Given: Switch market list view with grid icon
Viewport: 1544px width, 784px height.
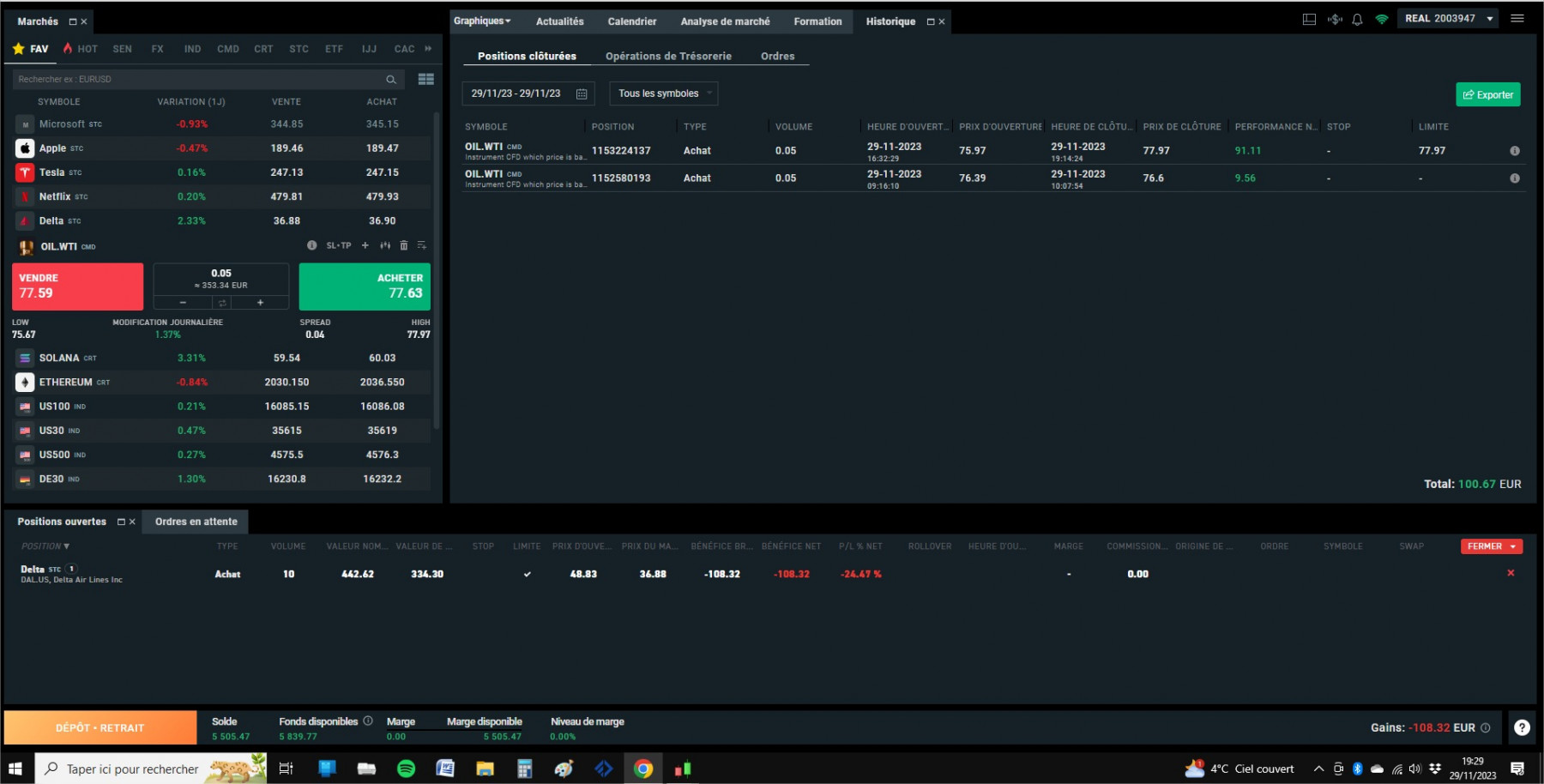Looking at the screenshot, I should pyautogui.click(x=425, y=79).
